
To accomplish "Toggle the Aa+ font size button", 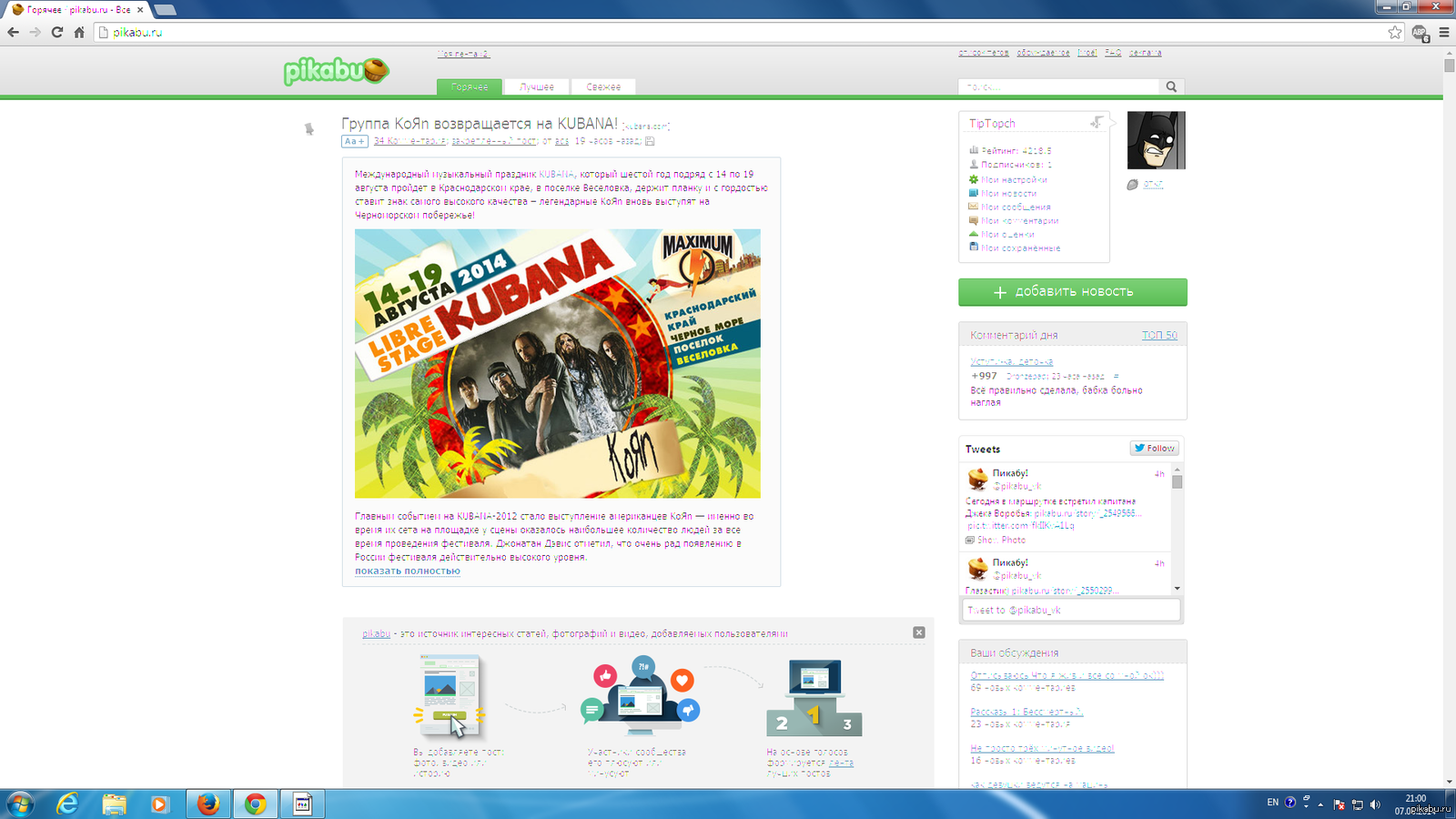I will 354,141.
